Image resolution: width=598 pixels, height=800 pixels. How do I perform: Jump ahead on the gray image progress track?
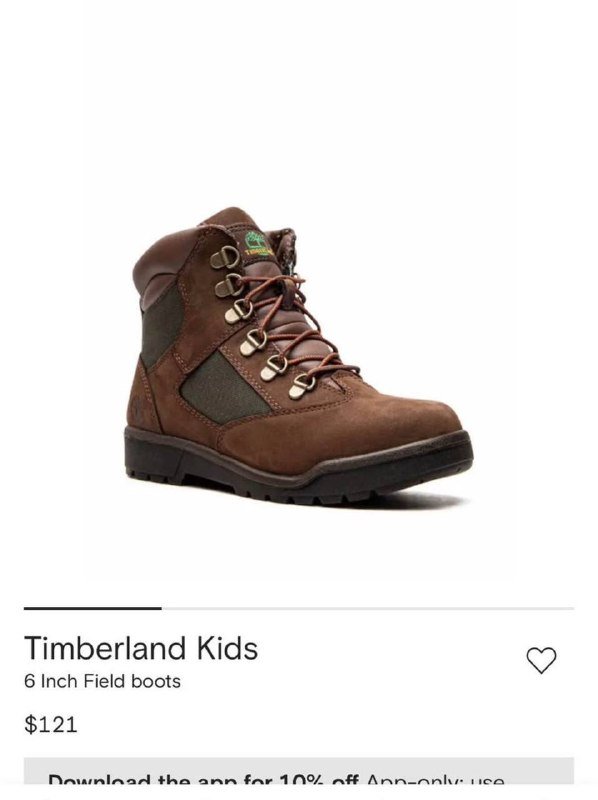pos(367,608)
